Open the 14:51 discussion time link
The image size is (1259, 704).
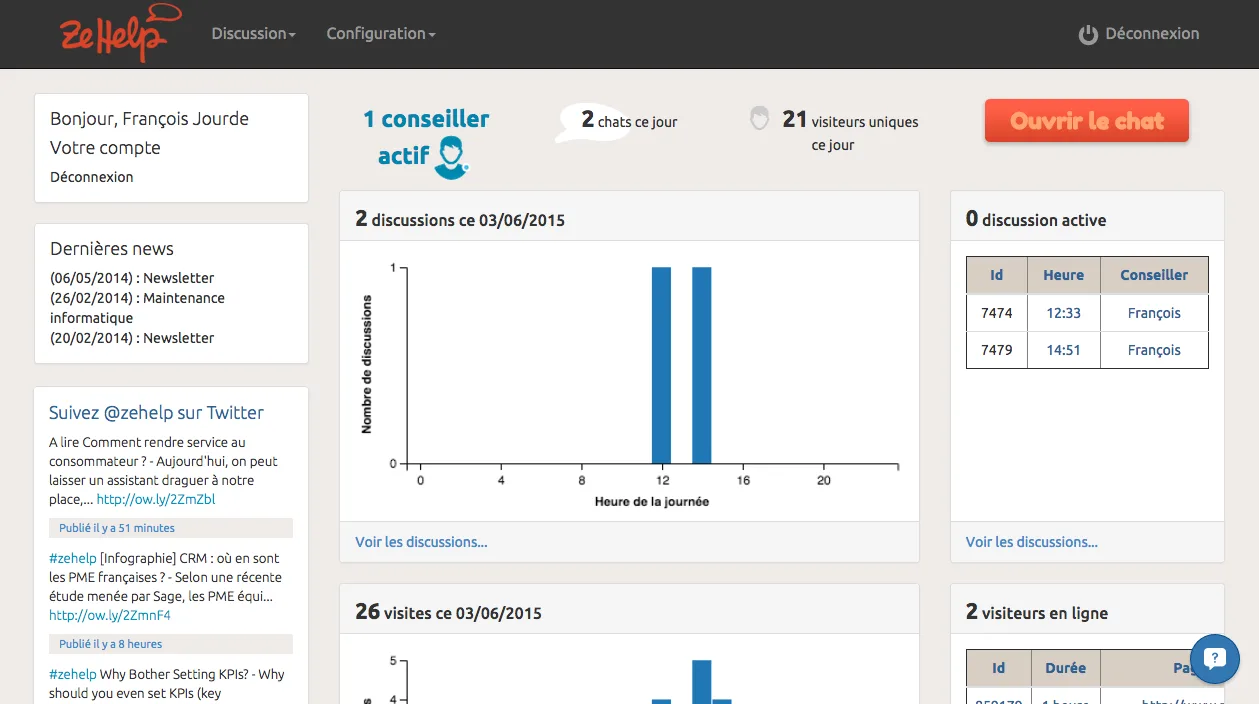[1064, 350]
